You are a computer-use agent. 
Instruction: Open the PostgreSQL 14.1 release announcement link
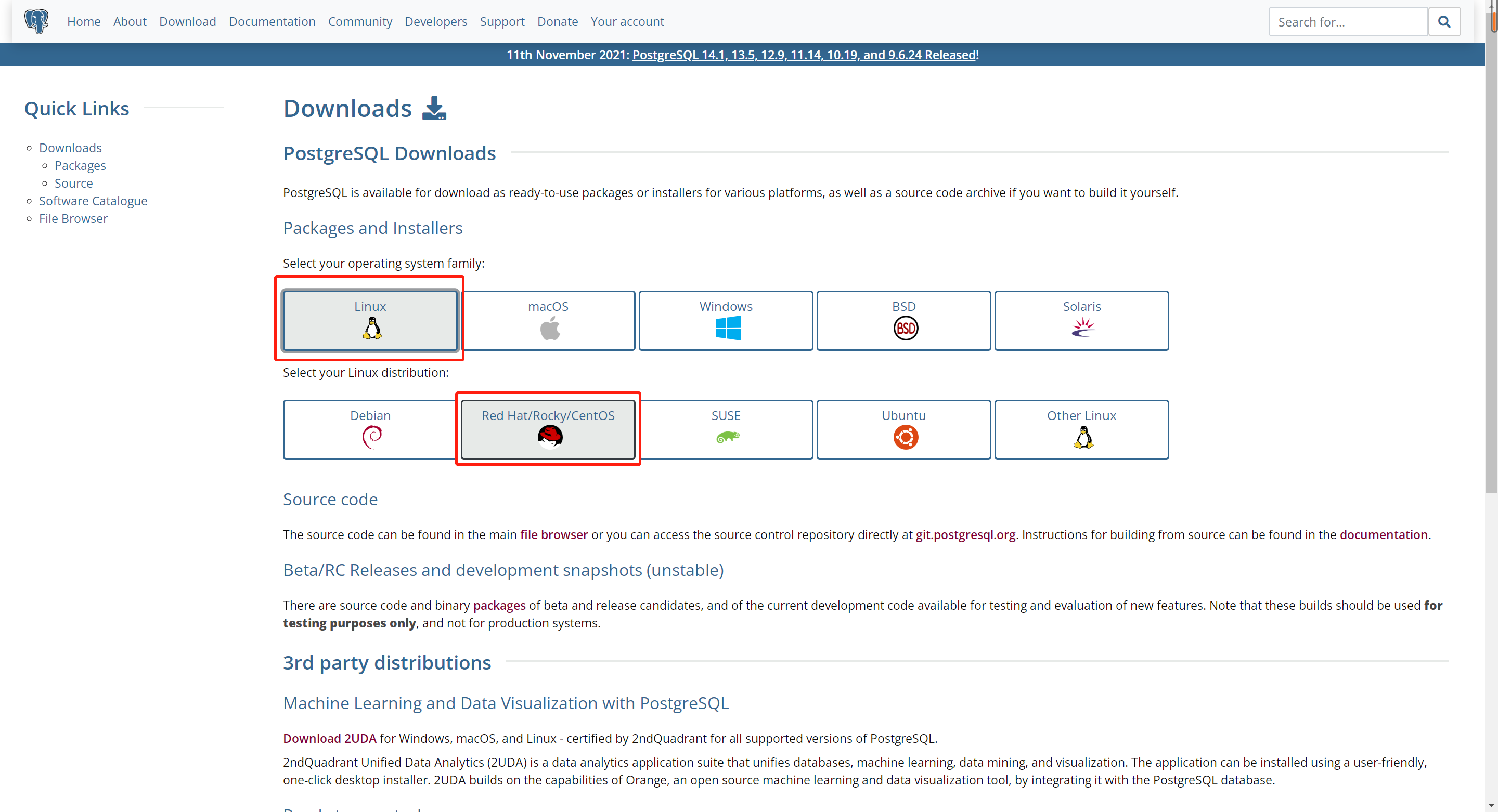point(804,55)
